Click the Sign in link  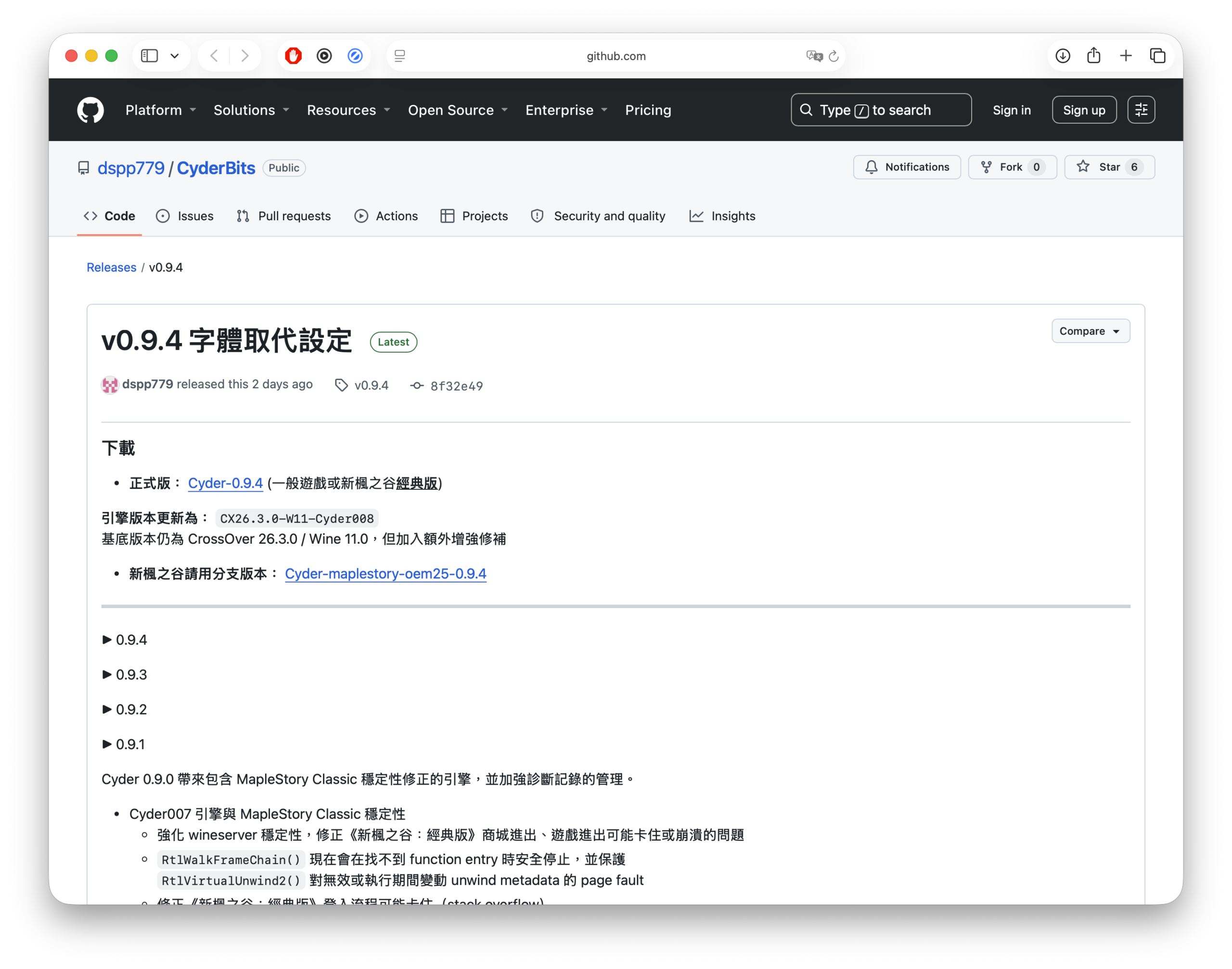coord(1012,110)
